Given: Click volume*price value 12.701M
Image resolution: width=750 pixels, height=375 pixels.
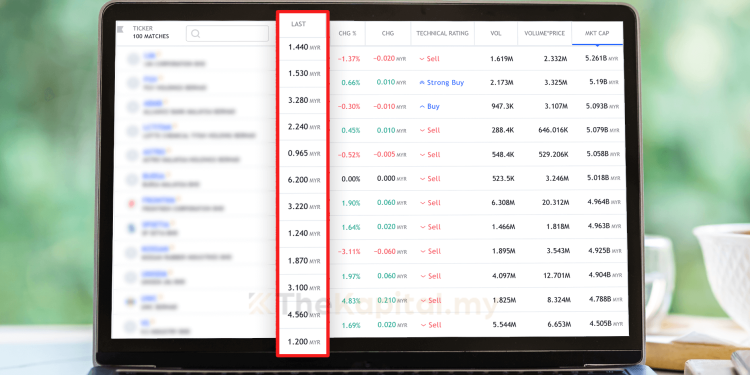Looking at the screenshot, I should 556,276.
